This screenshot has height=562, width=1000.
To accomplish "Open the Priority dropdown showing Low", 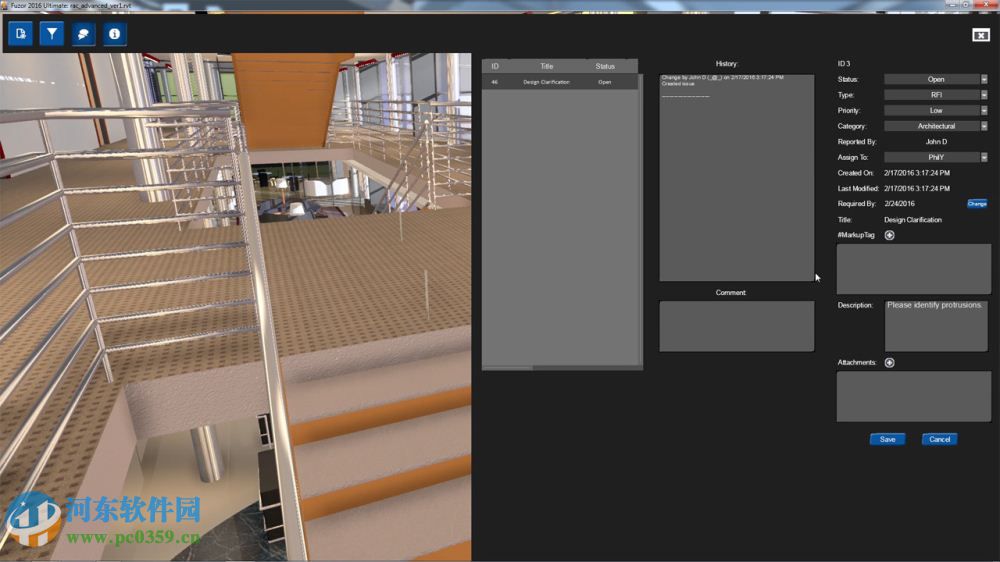I will click(x=936, y=110).
